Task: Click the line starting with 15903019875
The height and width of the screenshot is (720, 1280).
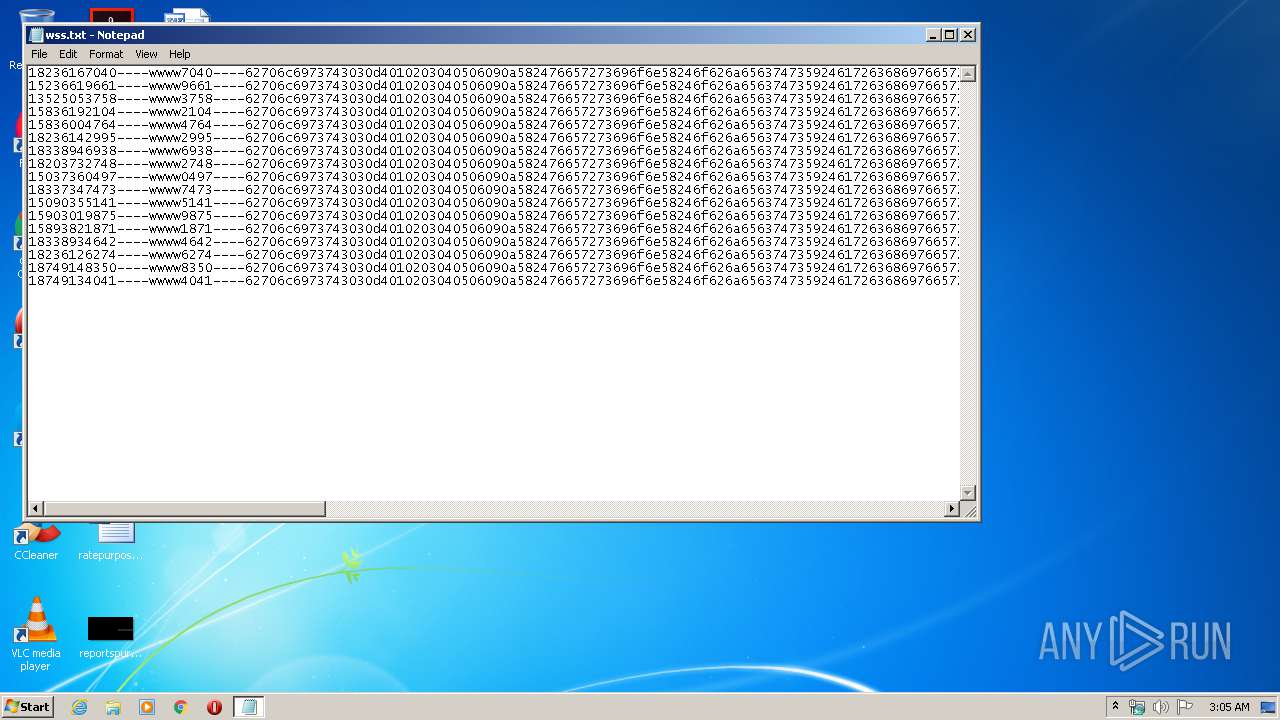Action: point(493,216)
